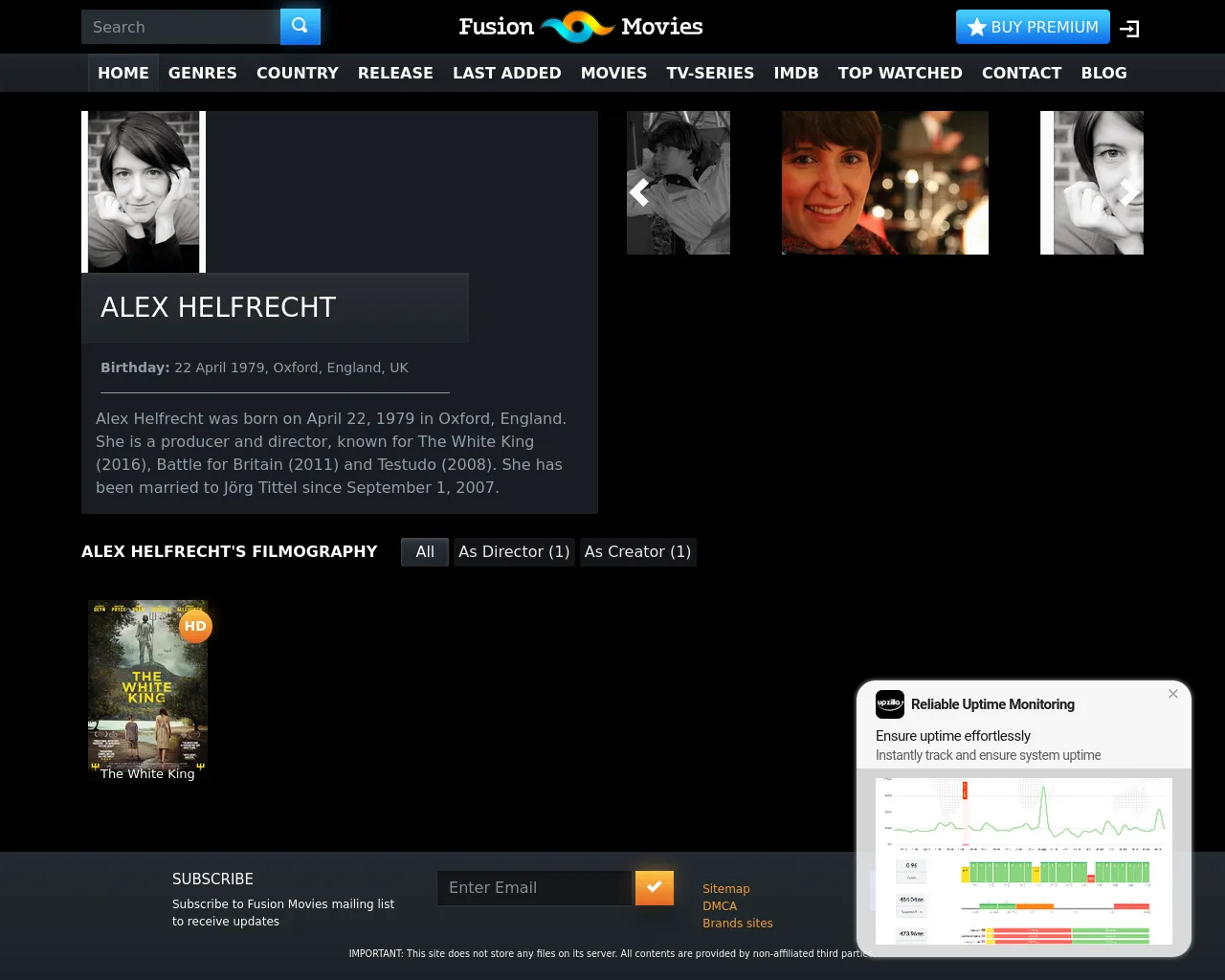This screenshot has width=1225, height=980.
Task: Click the upzilla logo in the ad
Action: click(x=889, y=704)
